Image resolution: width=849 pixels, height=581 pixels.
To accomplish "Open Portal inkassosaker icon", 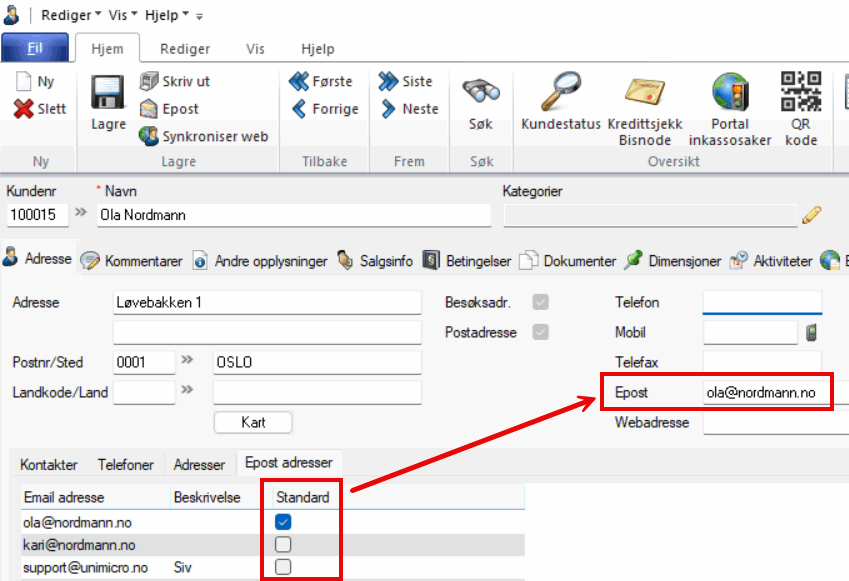I will click(x=730, y=93).
